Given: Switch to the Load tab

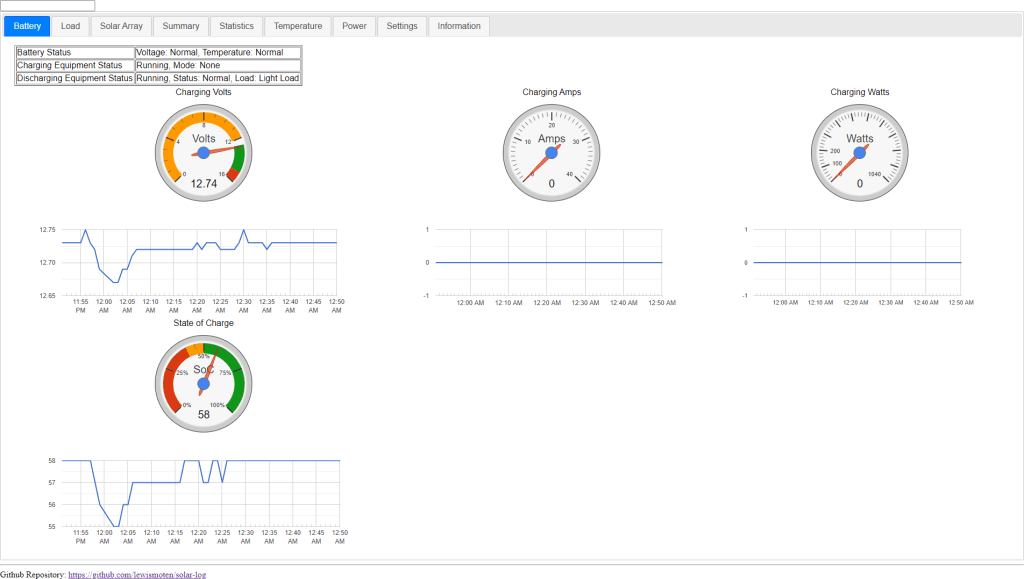Looking at the screenshot, I should point(70,26).
